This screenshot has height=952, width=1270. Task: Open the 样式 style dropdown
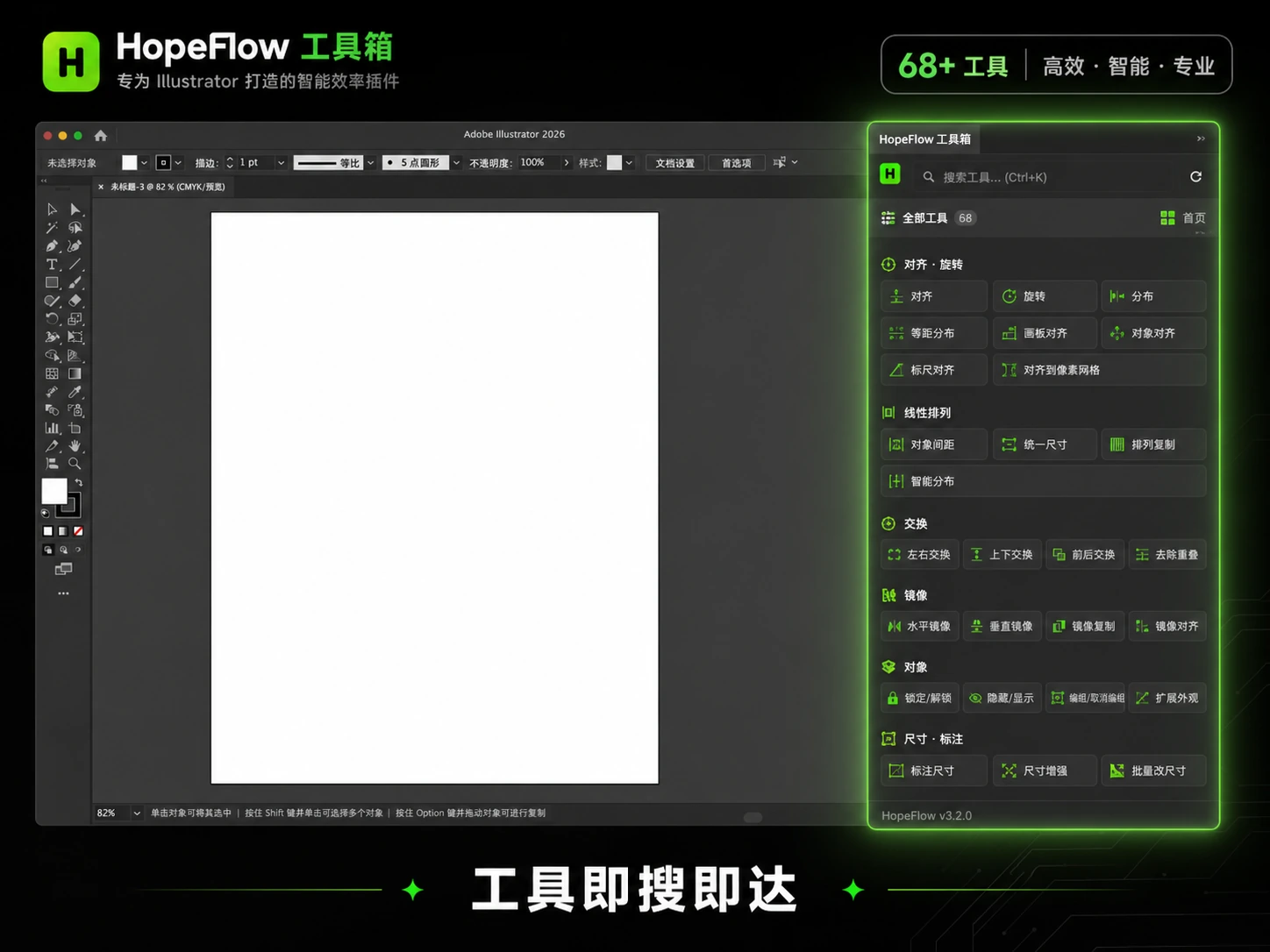(629, 163)
